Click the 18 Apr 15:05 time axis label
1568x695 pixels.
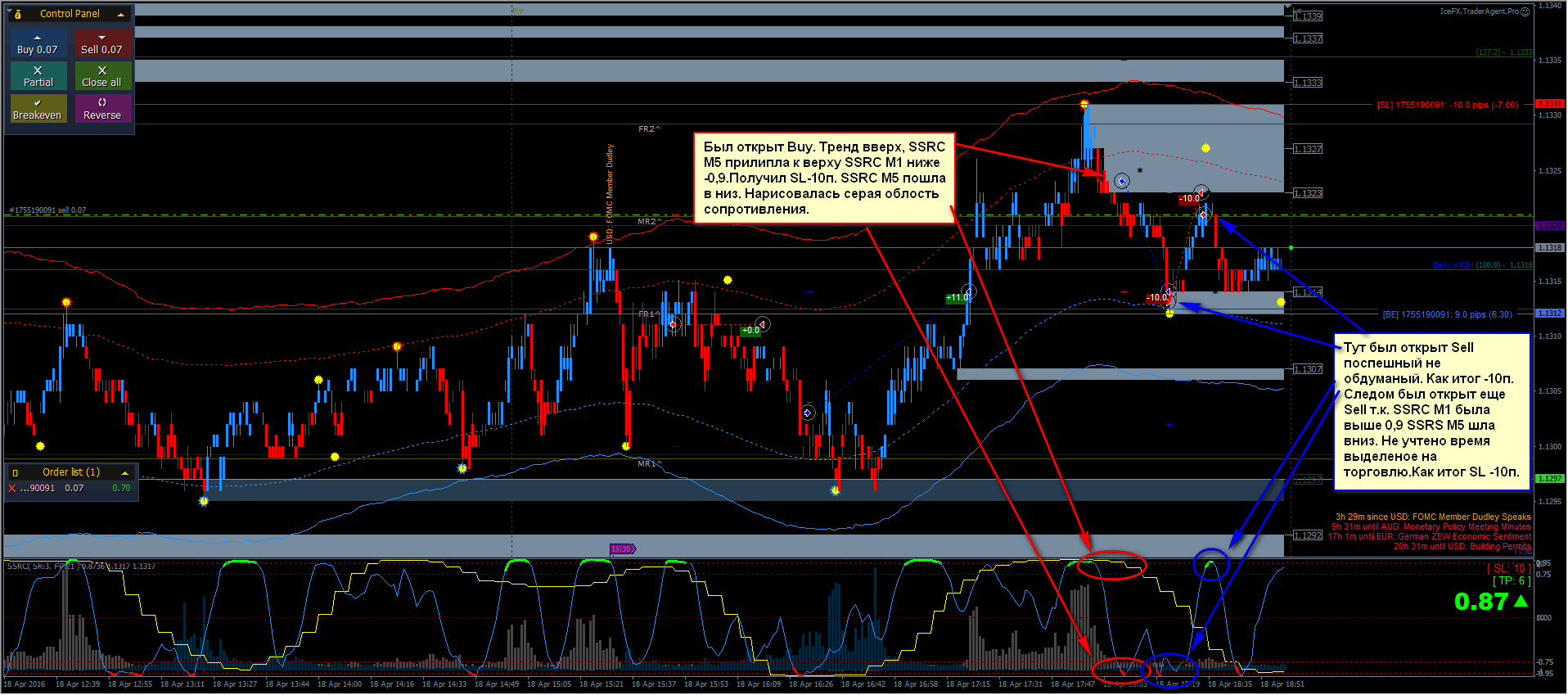click(x=549, y=684)
